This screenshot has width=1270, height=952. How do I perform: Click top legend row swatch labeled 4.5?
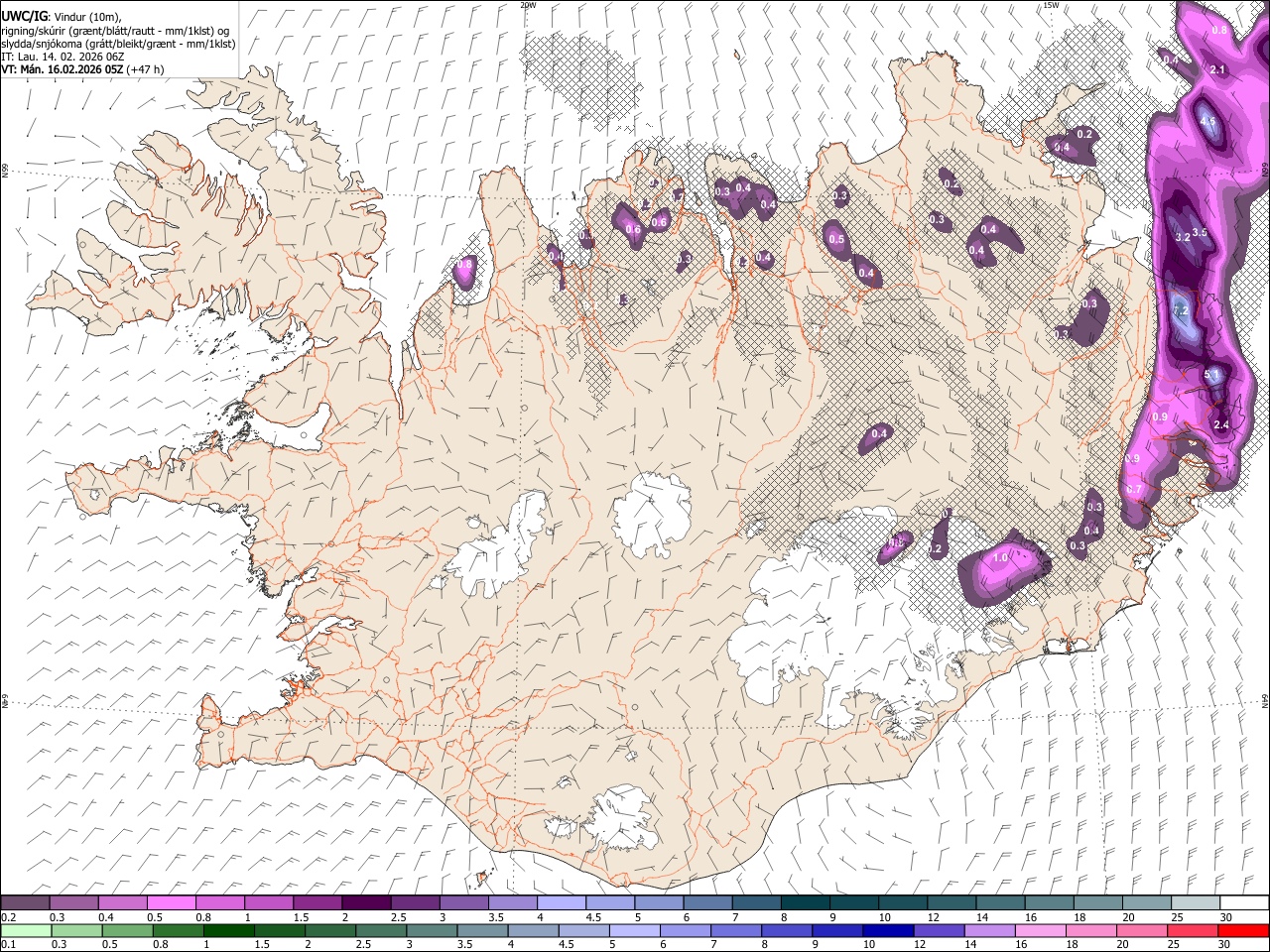[x=562, y=903]
